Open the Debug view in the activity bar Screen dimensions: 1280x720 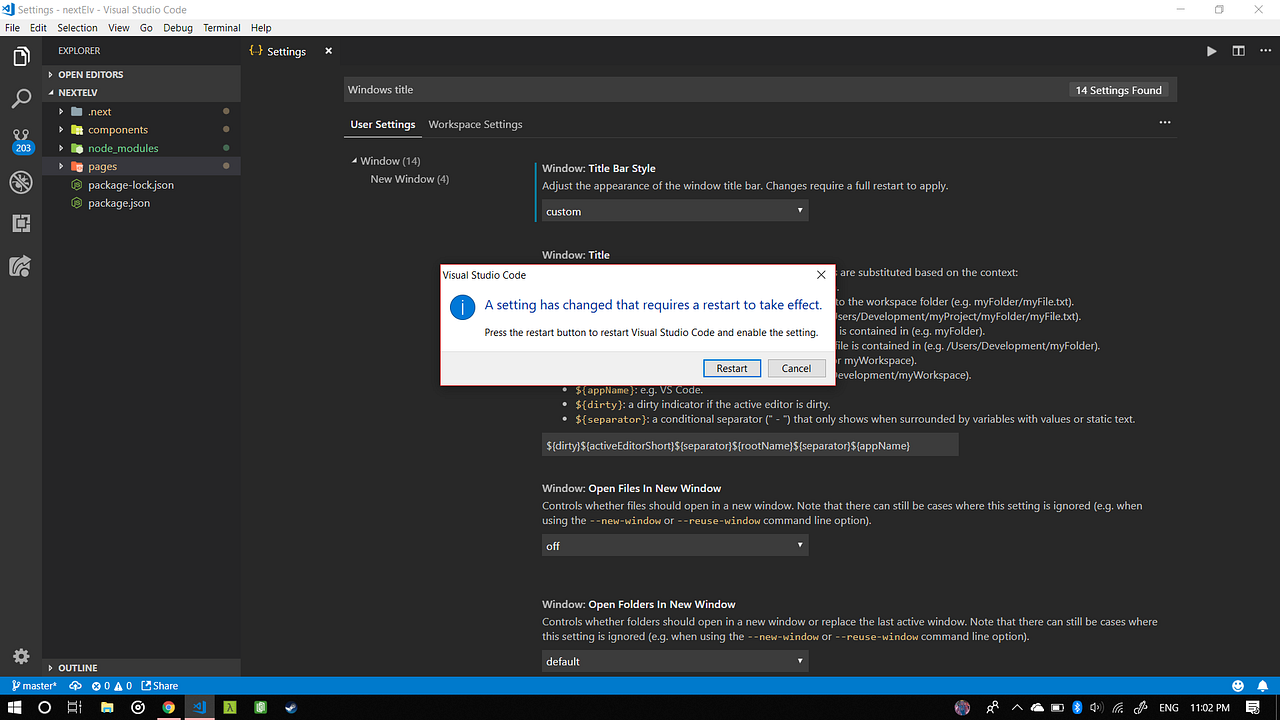point(20,182)
